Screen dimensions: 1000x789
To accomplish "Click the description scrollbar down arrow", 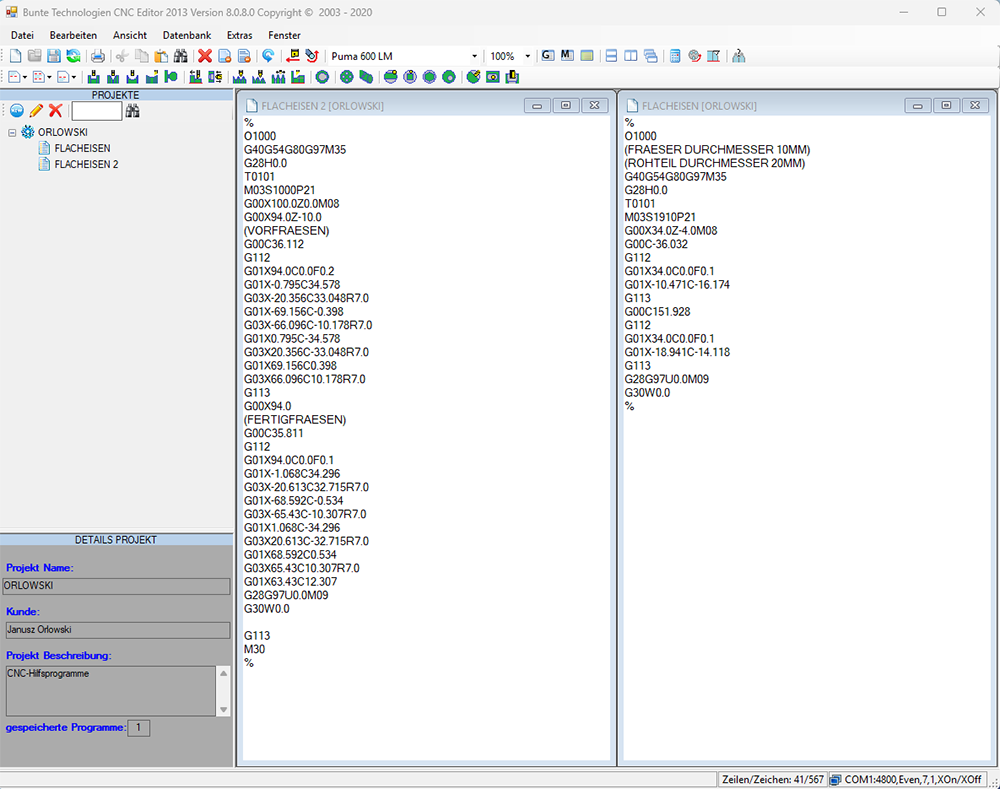I will click(223, 710).
